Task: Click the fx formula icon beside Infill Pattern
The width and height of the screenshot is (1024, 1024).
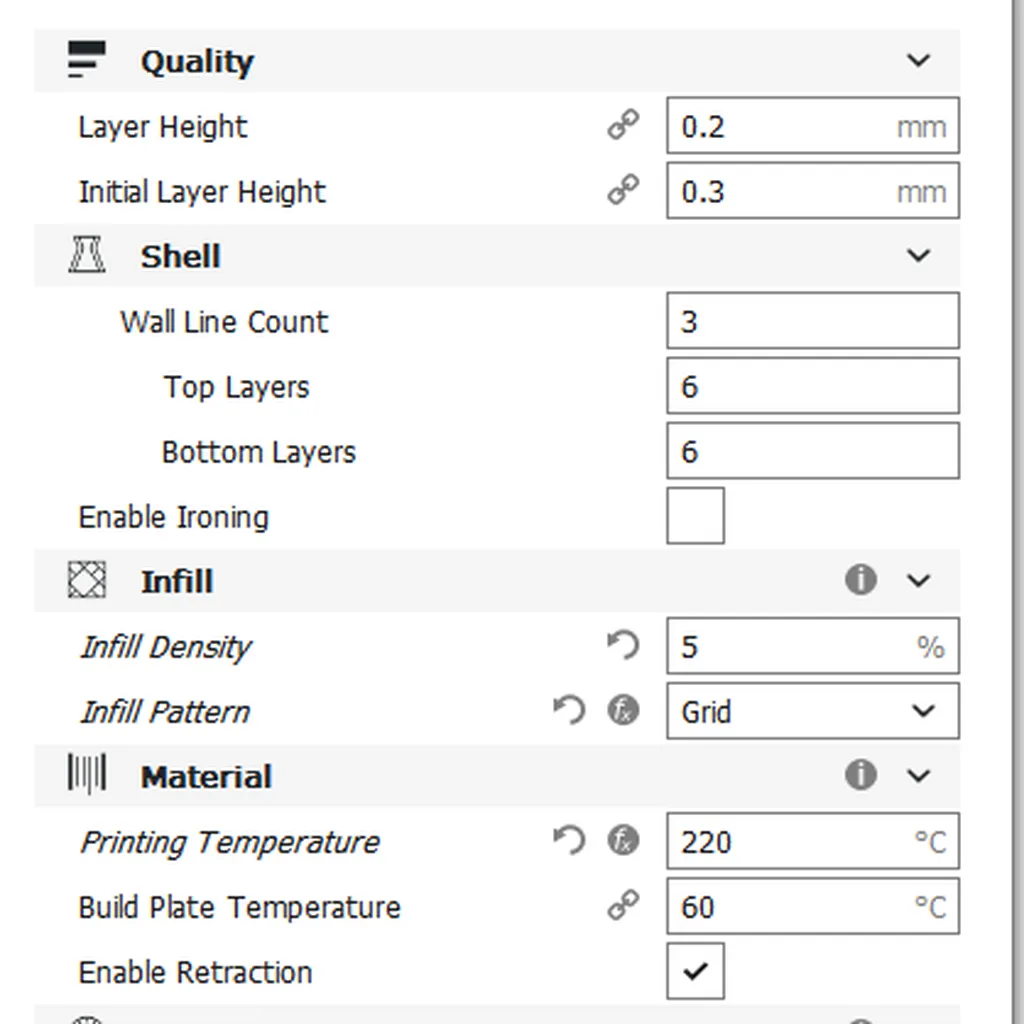Action: coord(623,711)
